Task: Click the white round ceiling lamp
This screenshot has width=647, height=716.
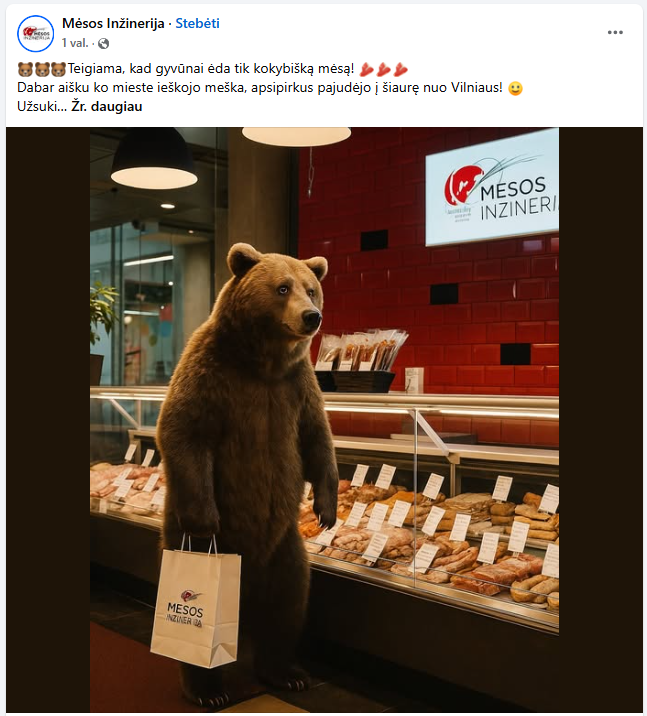Action: (x=296, y=136)
